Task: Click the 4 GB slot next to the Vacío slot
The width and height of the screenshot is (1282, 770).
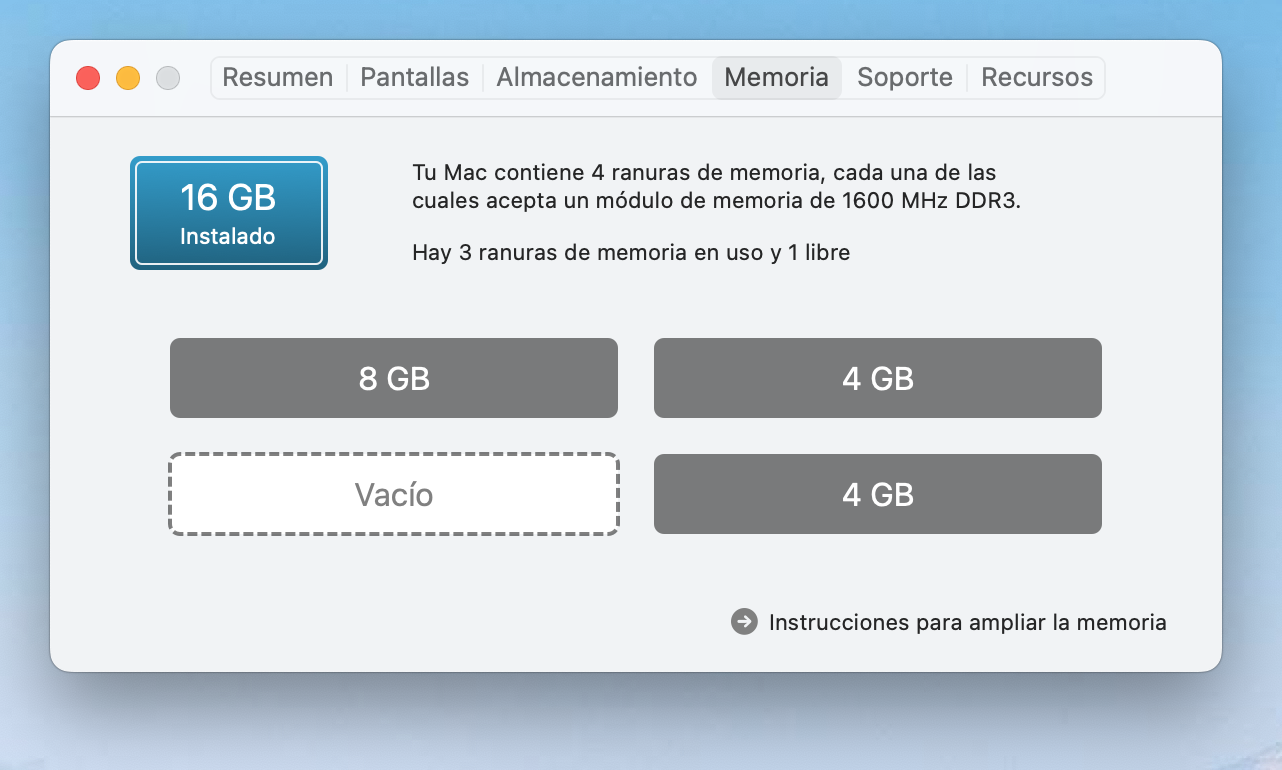Action: (877, 494)
